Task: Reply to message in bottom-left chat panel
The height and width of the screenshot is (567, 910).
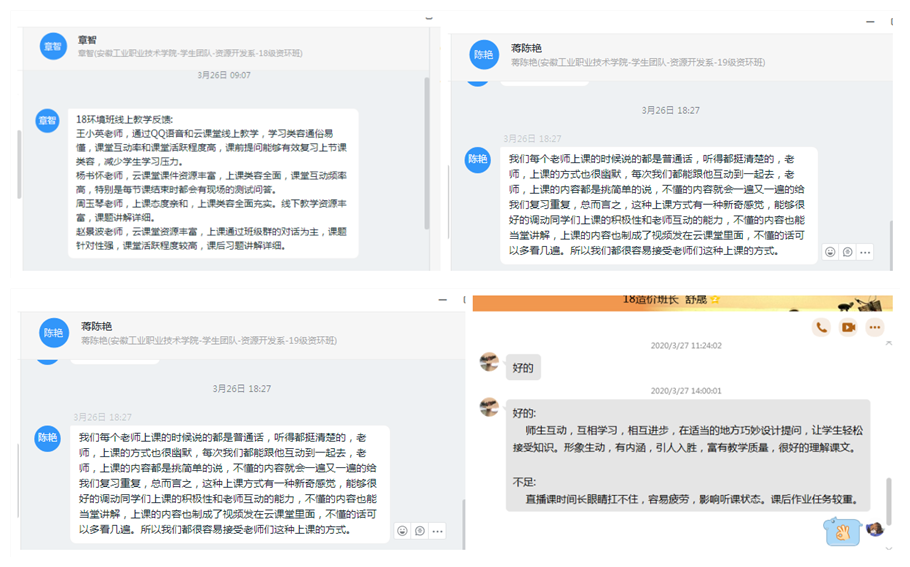Action: tap(420, 531)
